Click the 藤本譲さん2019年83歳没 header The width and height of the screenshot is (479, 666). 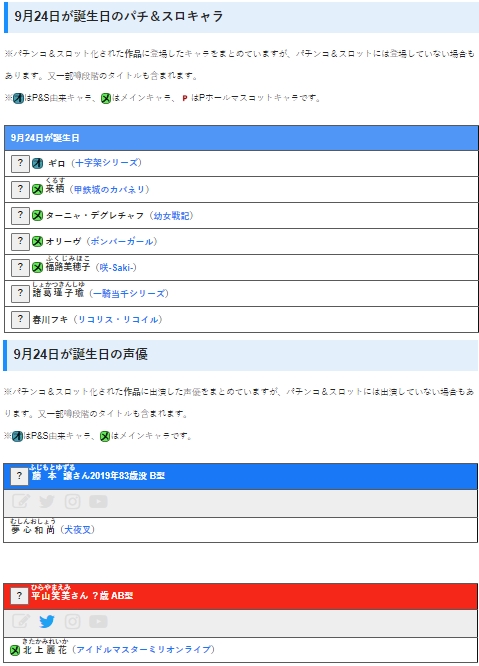[240, 476]
